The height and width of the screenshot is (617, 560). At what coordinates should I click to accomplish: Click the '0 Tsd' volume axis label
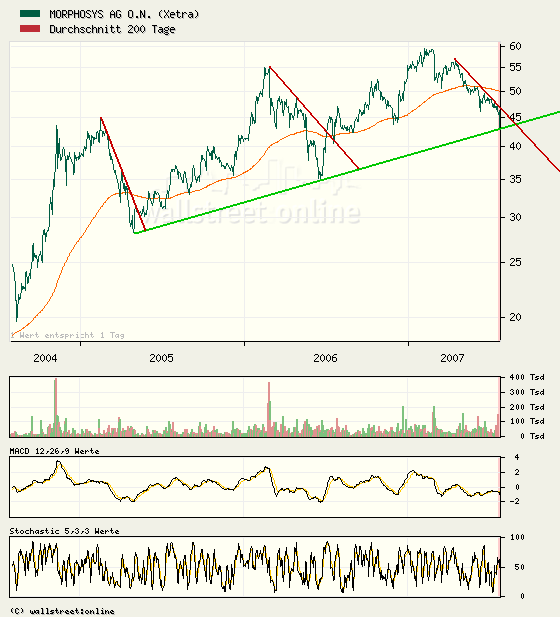[532, 436]
